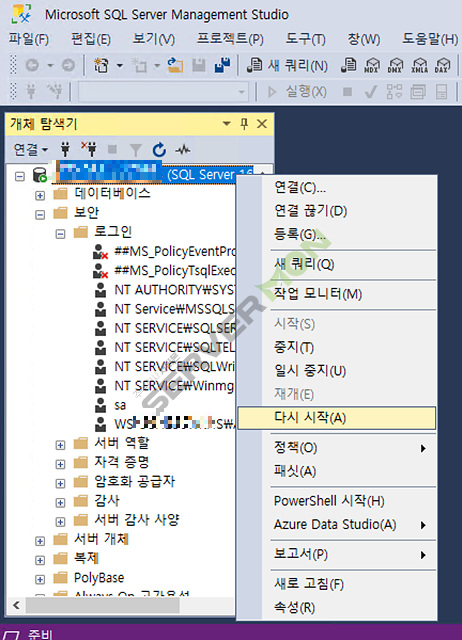Click the Connect Object Explorer plug icon
The image size is (462, 640).
tap(65, 149)
